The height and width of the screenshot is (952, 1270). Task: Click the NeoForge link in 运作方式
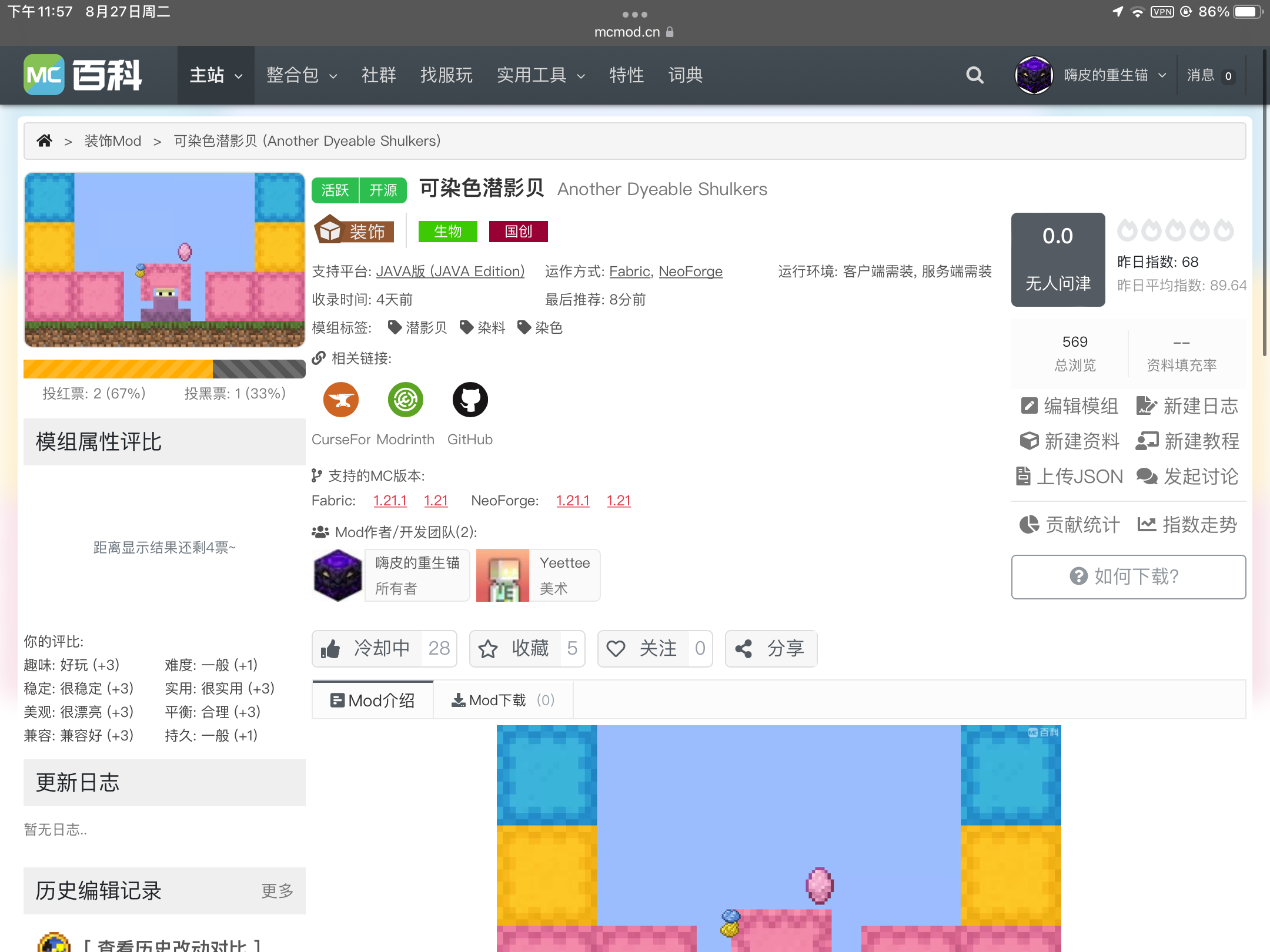tap(691, 271)
